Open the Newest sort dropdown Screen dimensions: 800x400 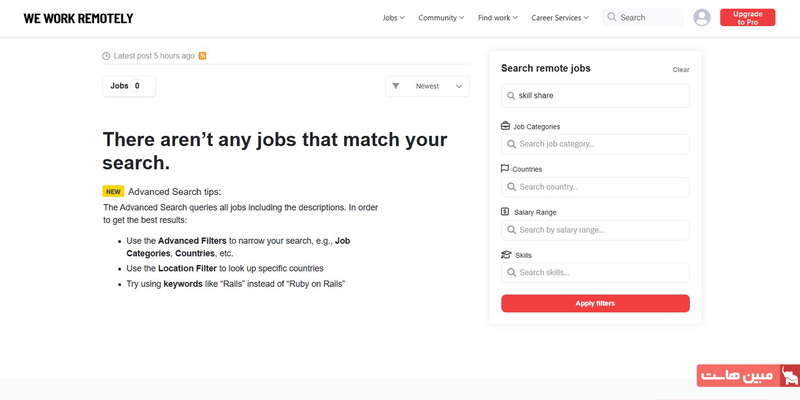click(x=428, y=86)
